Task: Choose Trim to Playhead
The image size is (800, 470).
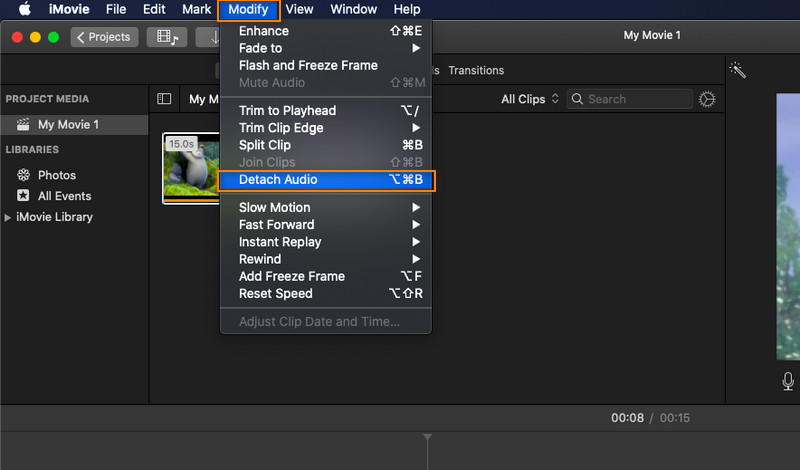Action: pyautogui.click(x=326, y=111)
